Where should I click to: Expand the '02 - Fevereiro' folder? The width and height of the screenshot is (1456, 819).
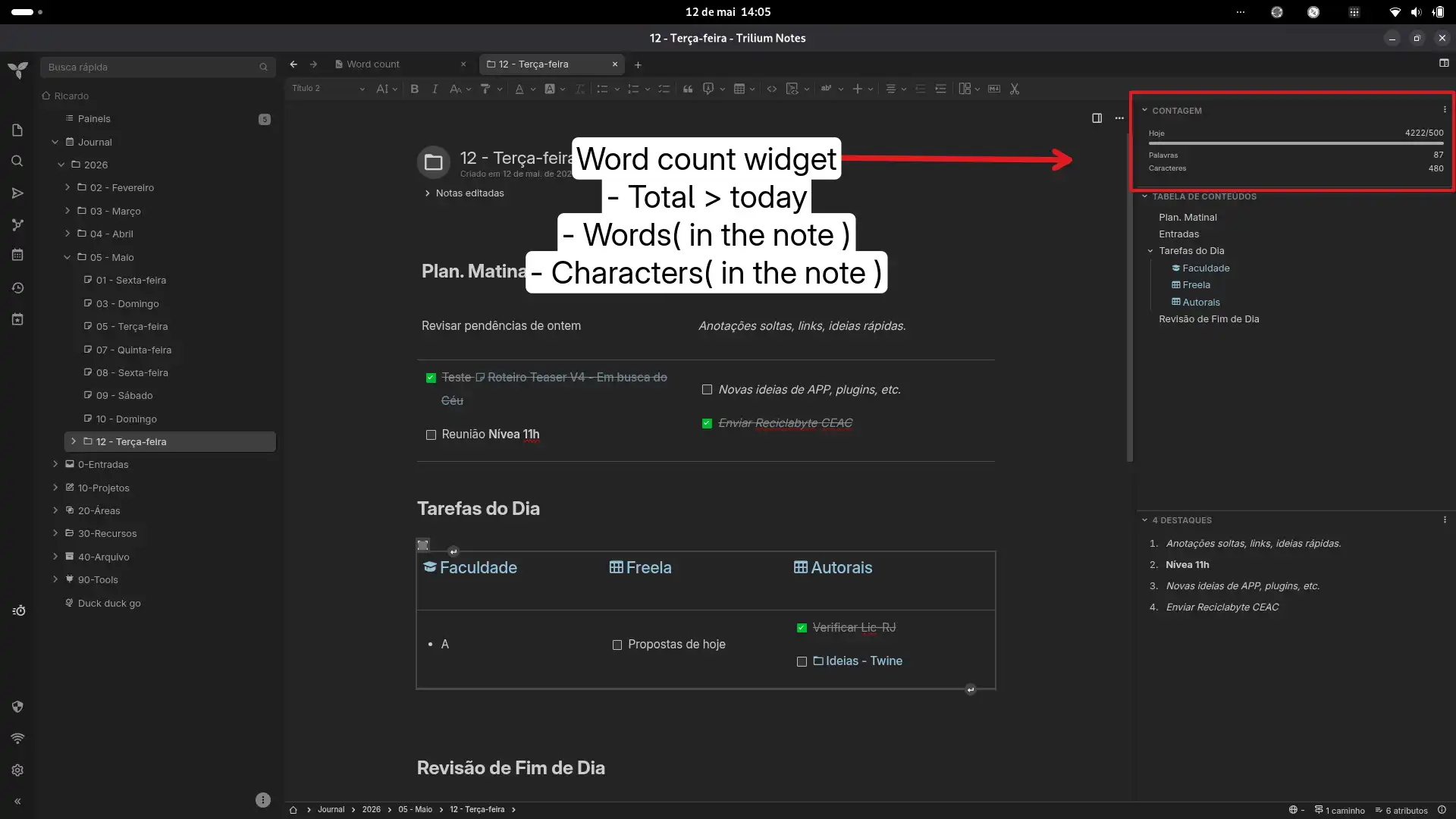pos(67,188)
